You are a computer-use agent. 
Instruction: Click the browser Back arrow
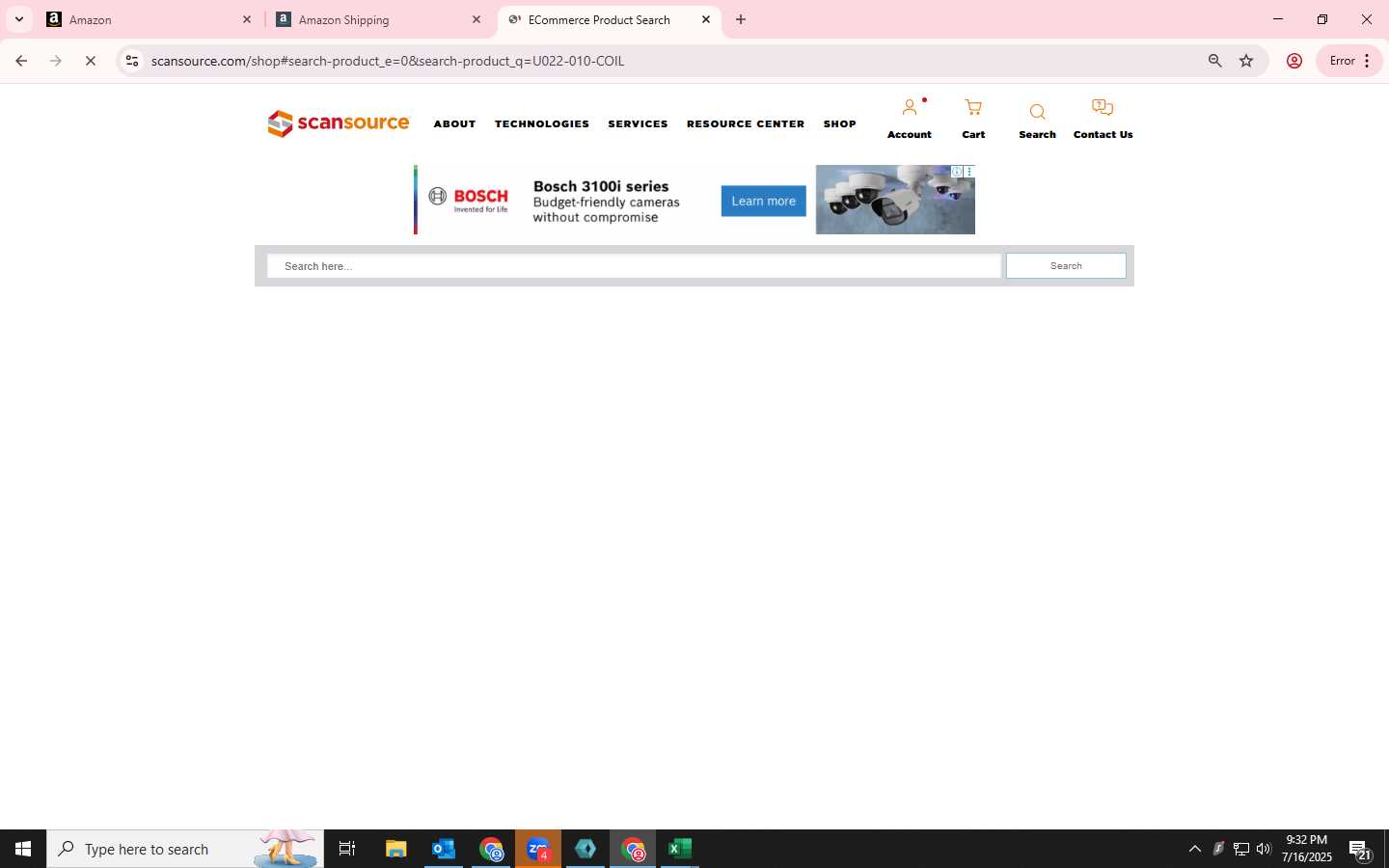(x=21, y=61)
